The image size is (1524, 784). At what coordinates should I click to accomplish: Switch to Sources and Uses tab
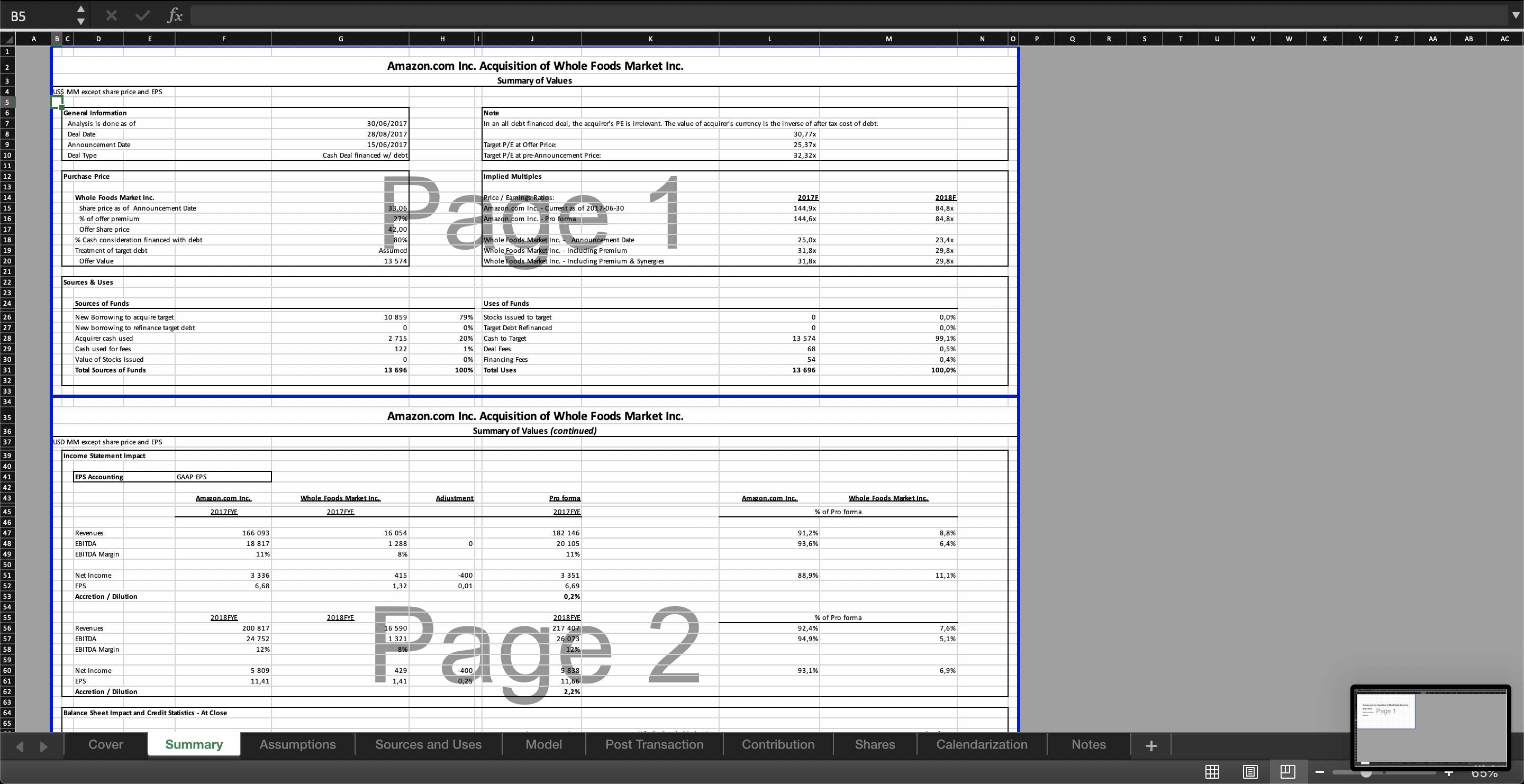428,744
